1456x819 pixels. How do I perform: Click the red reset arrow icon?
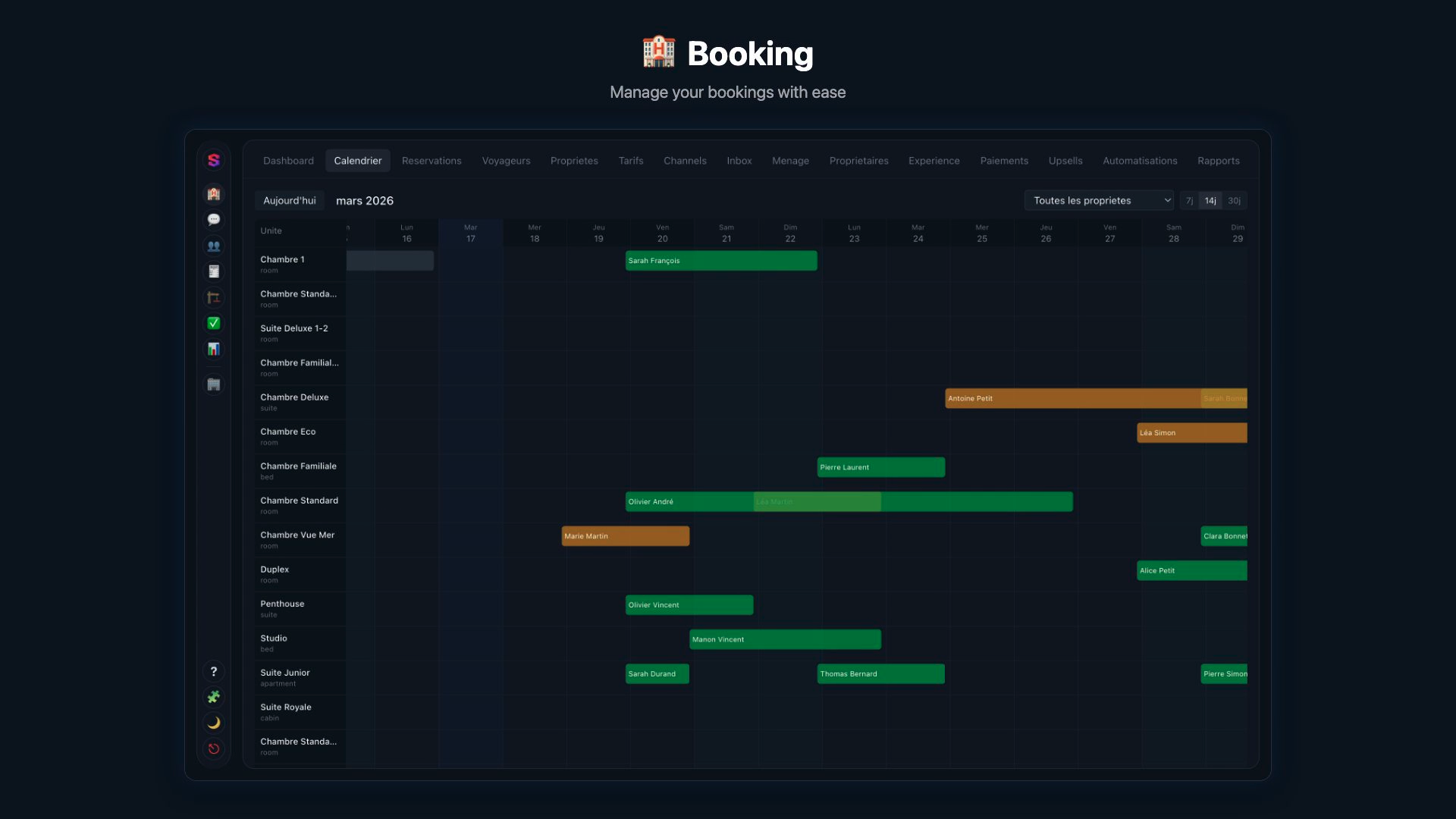[x=214, y=748]
